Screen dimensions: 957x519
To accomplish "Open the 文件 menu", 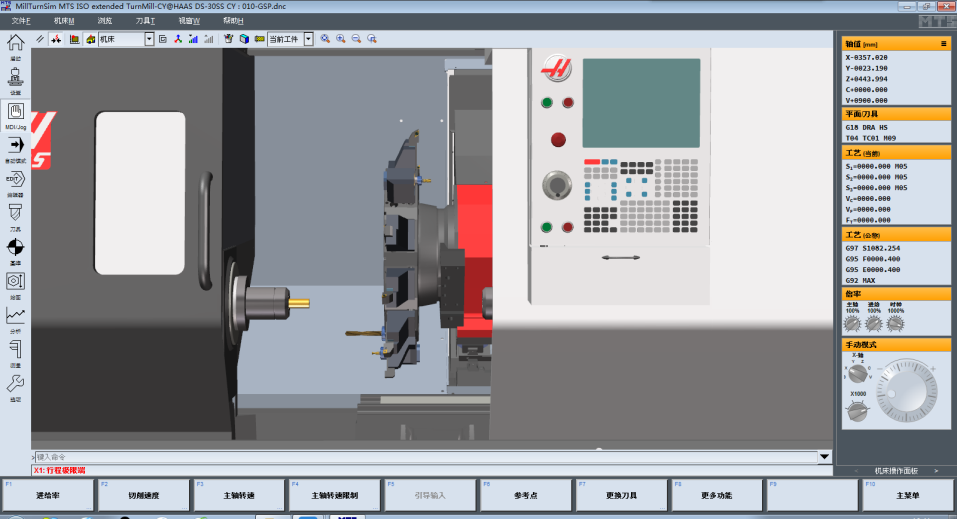I will [21, 20].
